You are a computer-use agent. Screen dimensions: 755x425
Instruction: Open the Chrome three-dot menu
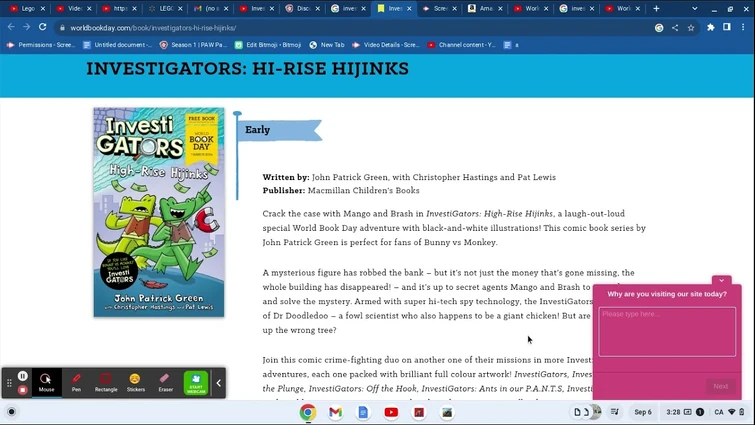point(743,27)
